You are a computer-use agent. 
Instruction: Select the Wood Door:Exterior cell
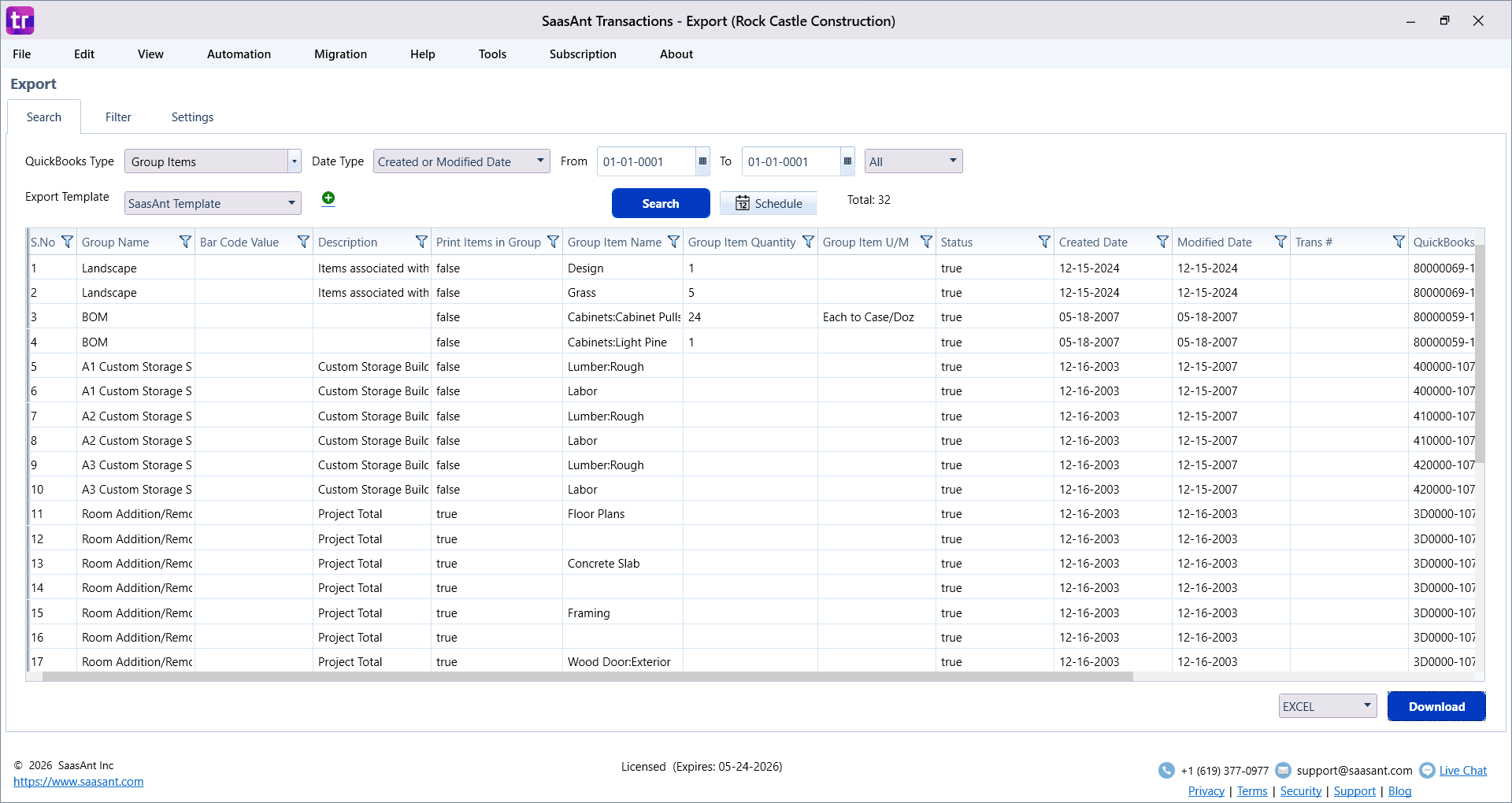pos(623,661)
